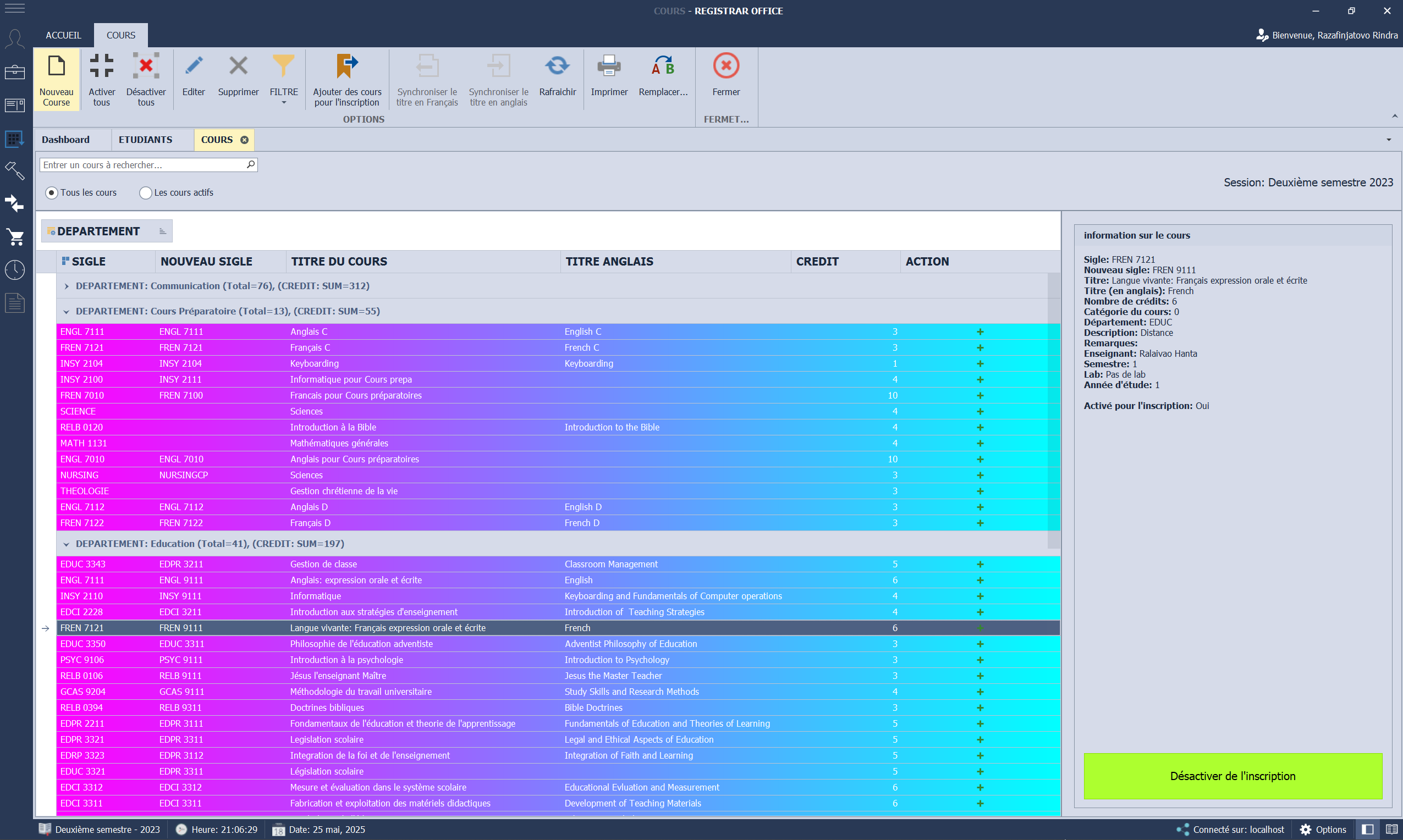This screenshot has height=840, width=1403.
Task: Select the Tous les cours radio button
Action: (x=52, y=193)
